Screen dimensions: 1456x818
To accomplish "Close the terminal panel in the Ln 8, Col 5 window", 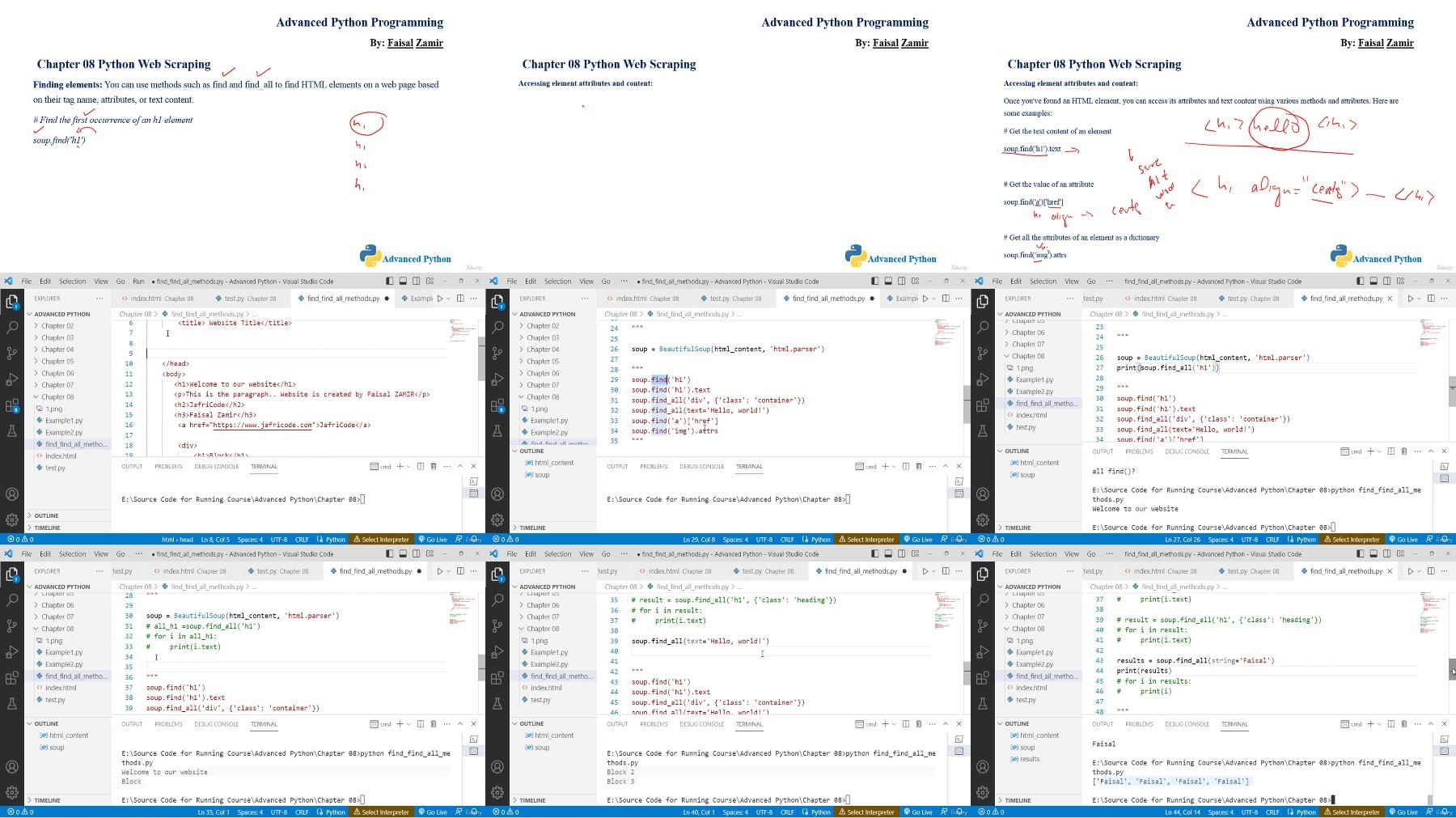I will (x=473, y=466).
